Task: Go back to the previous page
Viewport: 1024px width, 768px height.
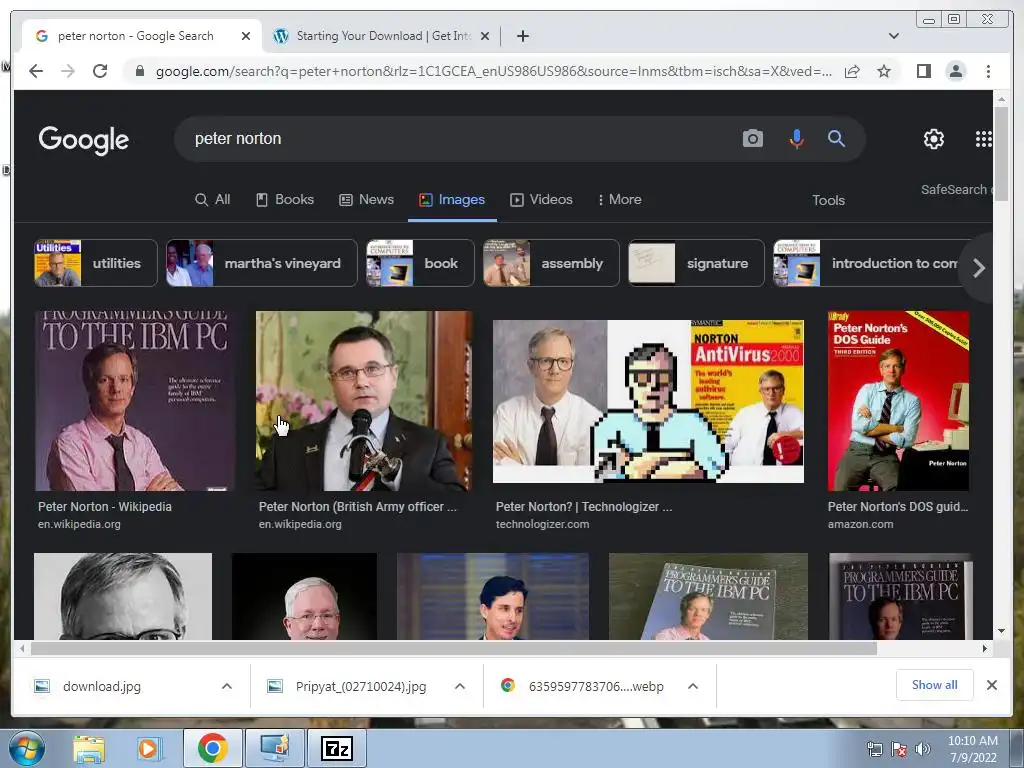Action: pyautogui.click(x=36, y=71)
